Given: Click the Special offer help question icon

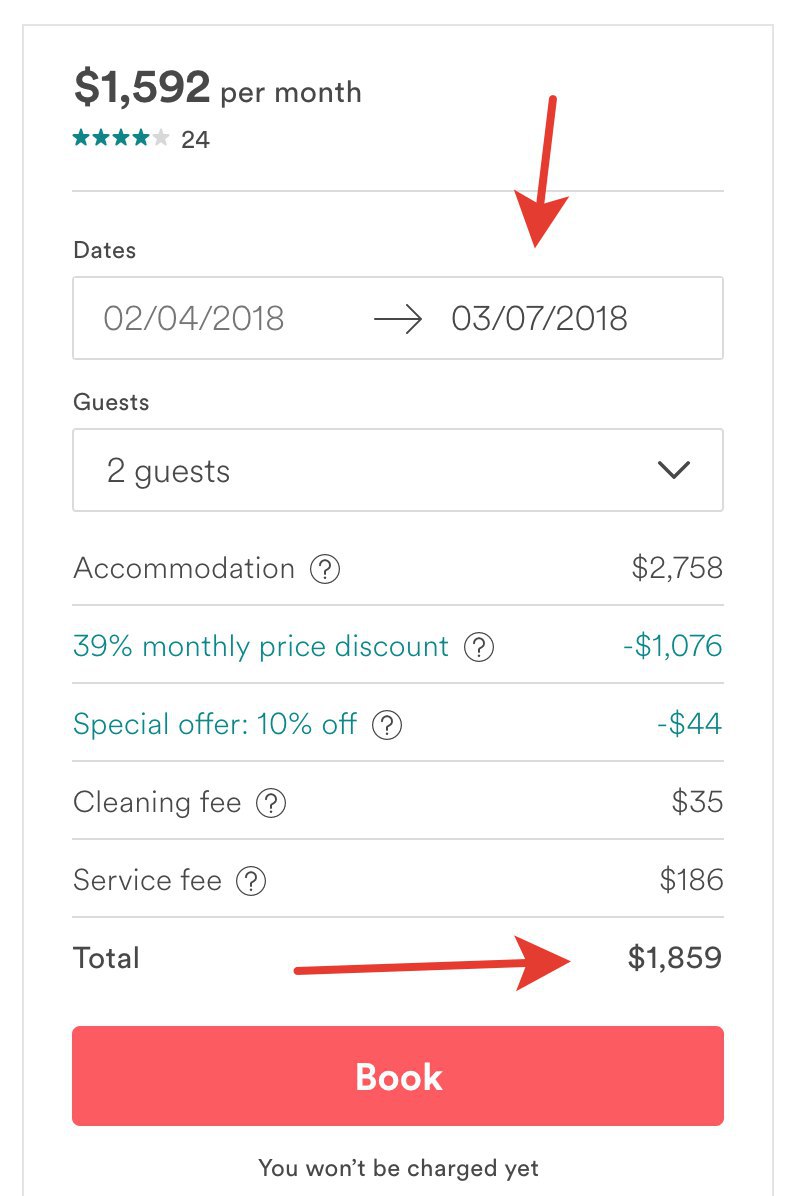Looking at the screenshot, I should tap(387, 725).
